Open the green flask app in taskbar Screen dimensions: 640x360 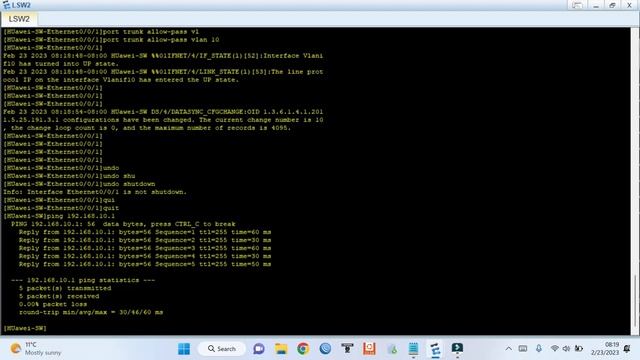392,349
